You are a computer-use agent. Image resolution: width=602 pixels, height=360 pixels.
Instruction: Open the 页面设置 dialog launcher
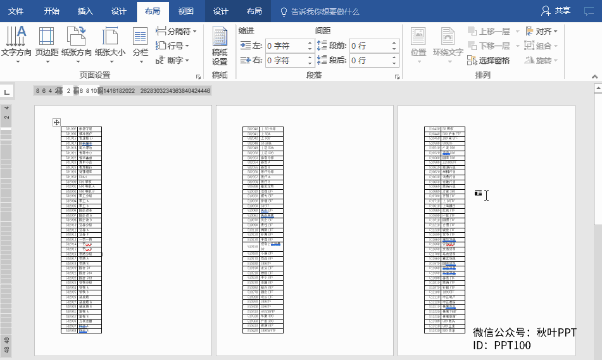click(x=198, y=77)
